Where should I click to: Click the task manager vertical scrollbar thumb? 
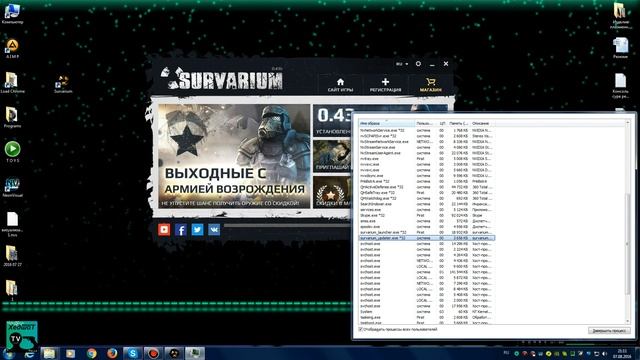coord(628,244)
